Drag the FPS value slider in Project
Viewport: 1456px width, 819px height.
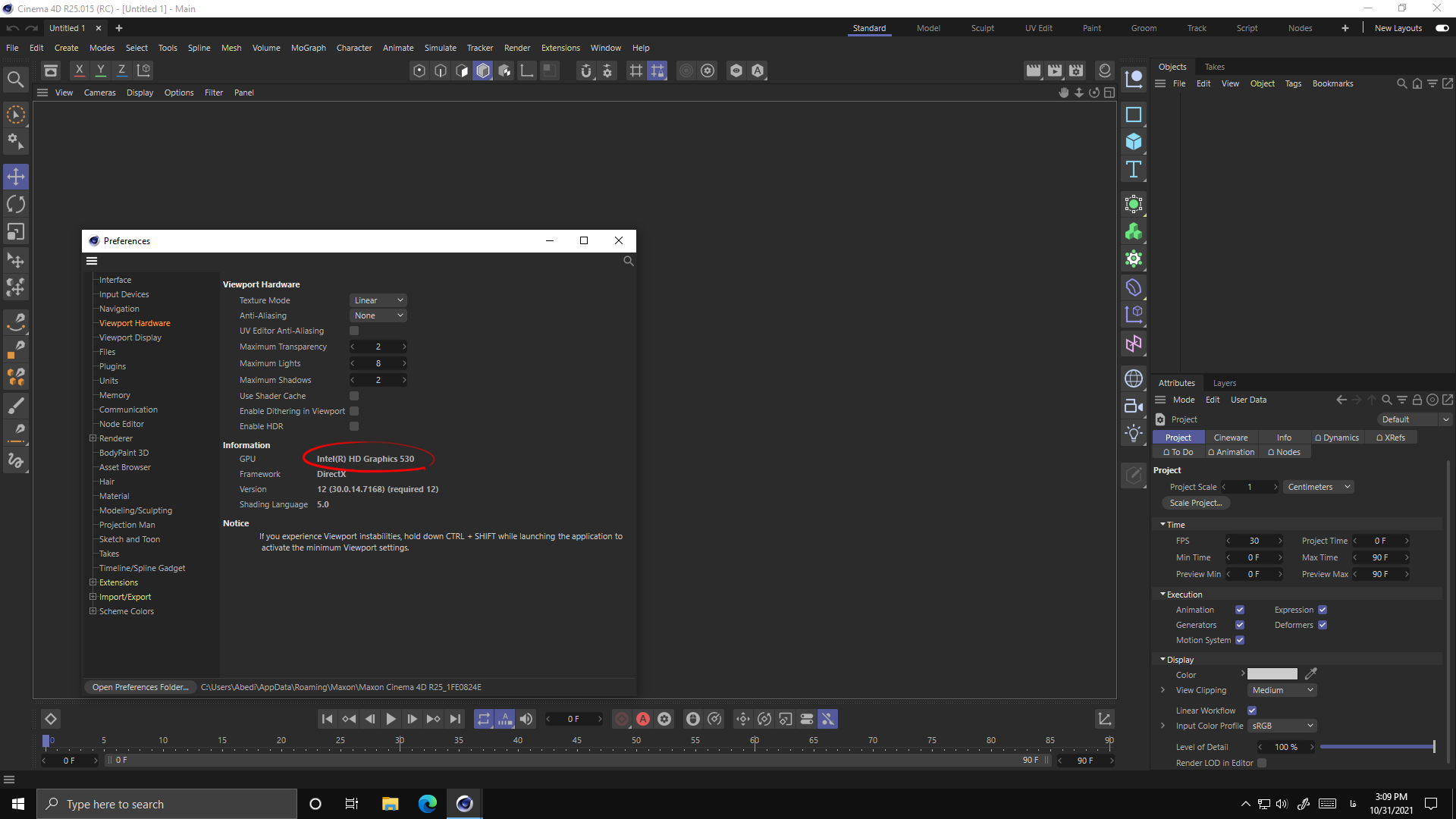(1254, 540)
